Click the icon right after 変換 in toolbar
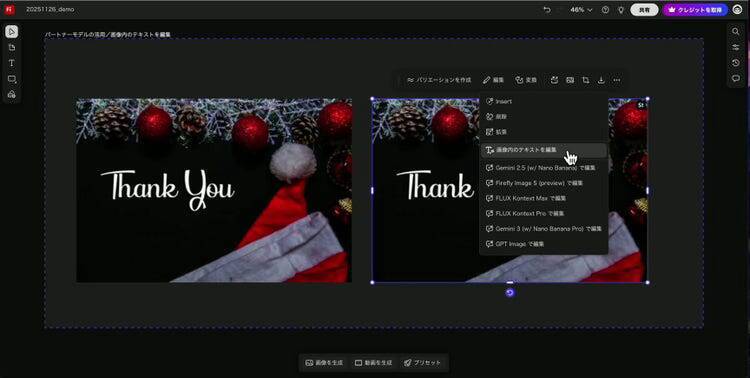Screen dimensions: 750x378 click(x=554, y=80)
